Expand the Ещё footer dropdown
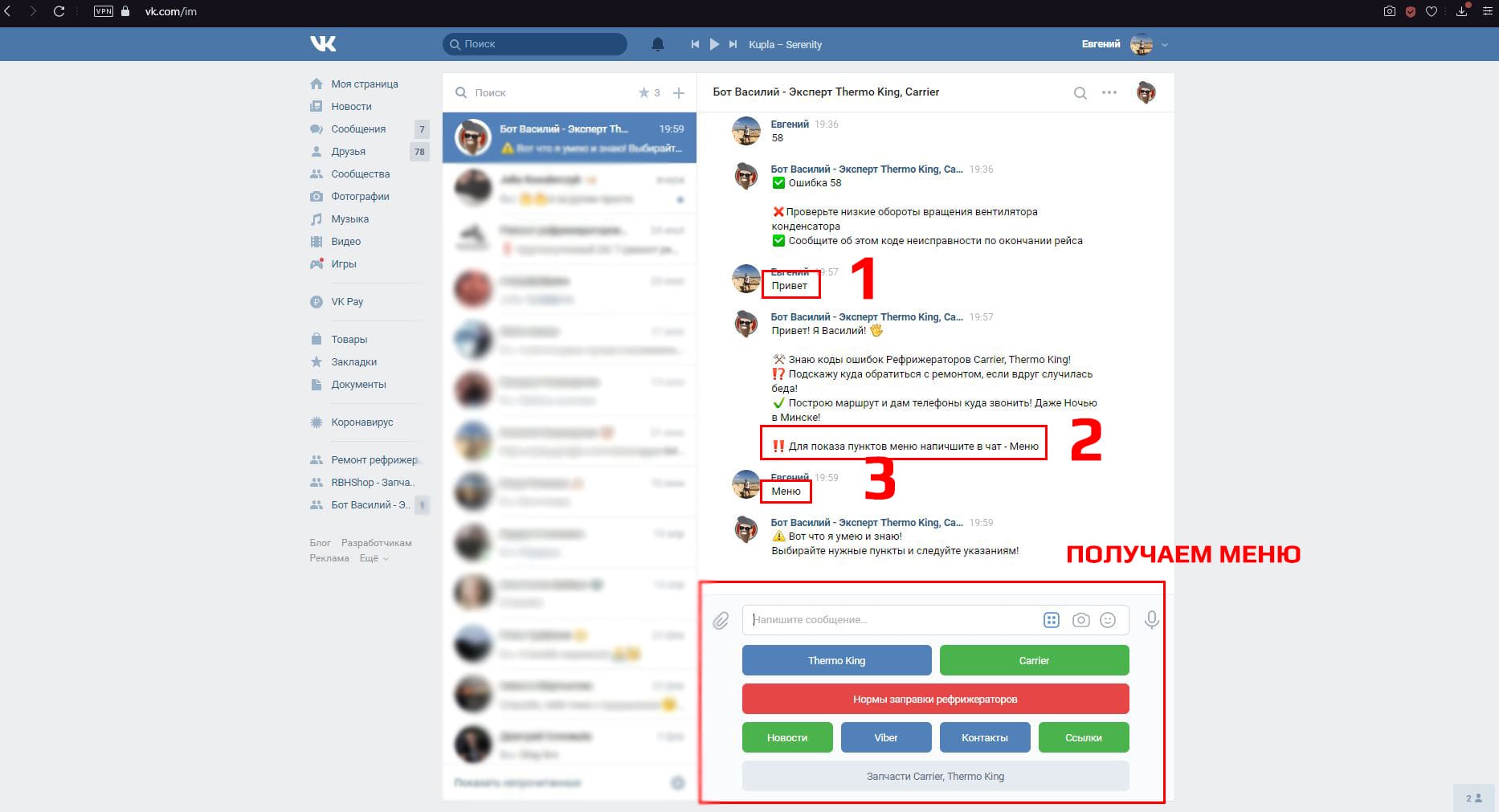Screen dimensions: 1499x812 374,558
